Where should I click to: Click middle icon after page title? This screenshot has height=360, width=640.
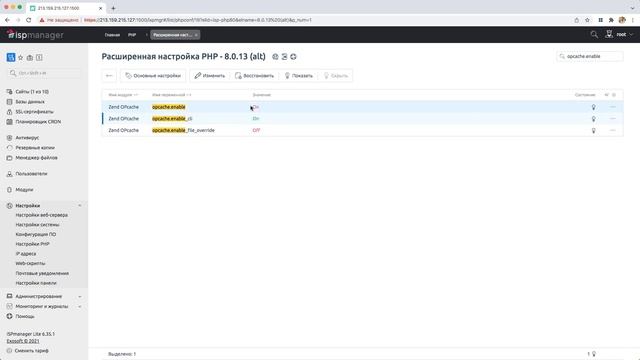tap(284, 57)
